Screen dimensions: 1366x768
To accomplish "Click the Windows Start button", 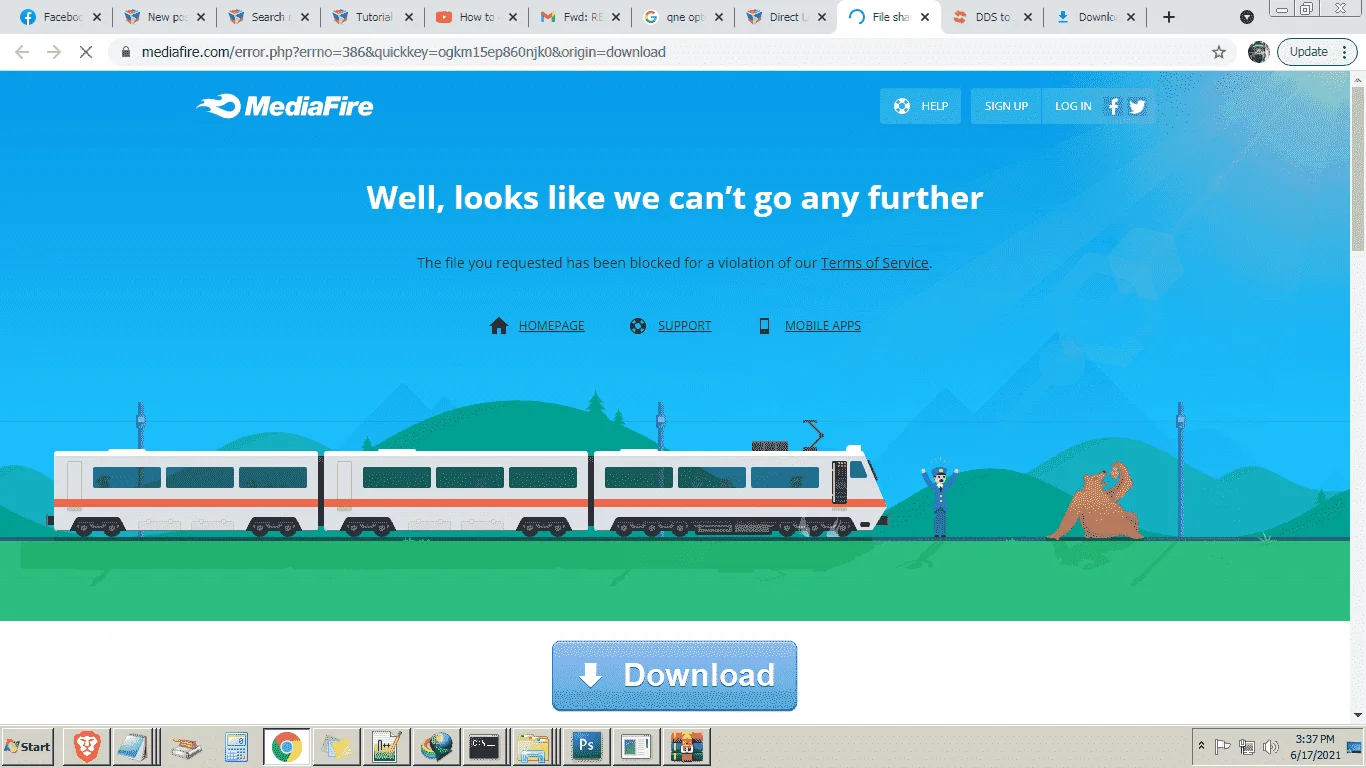I will tap(28, 746).
